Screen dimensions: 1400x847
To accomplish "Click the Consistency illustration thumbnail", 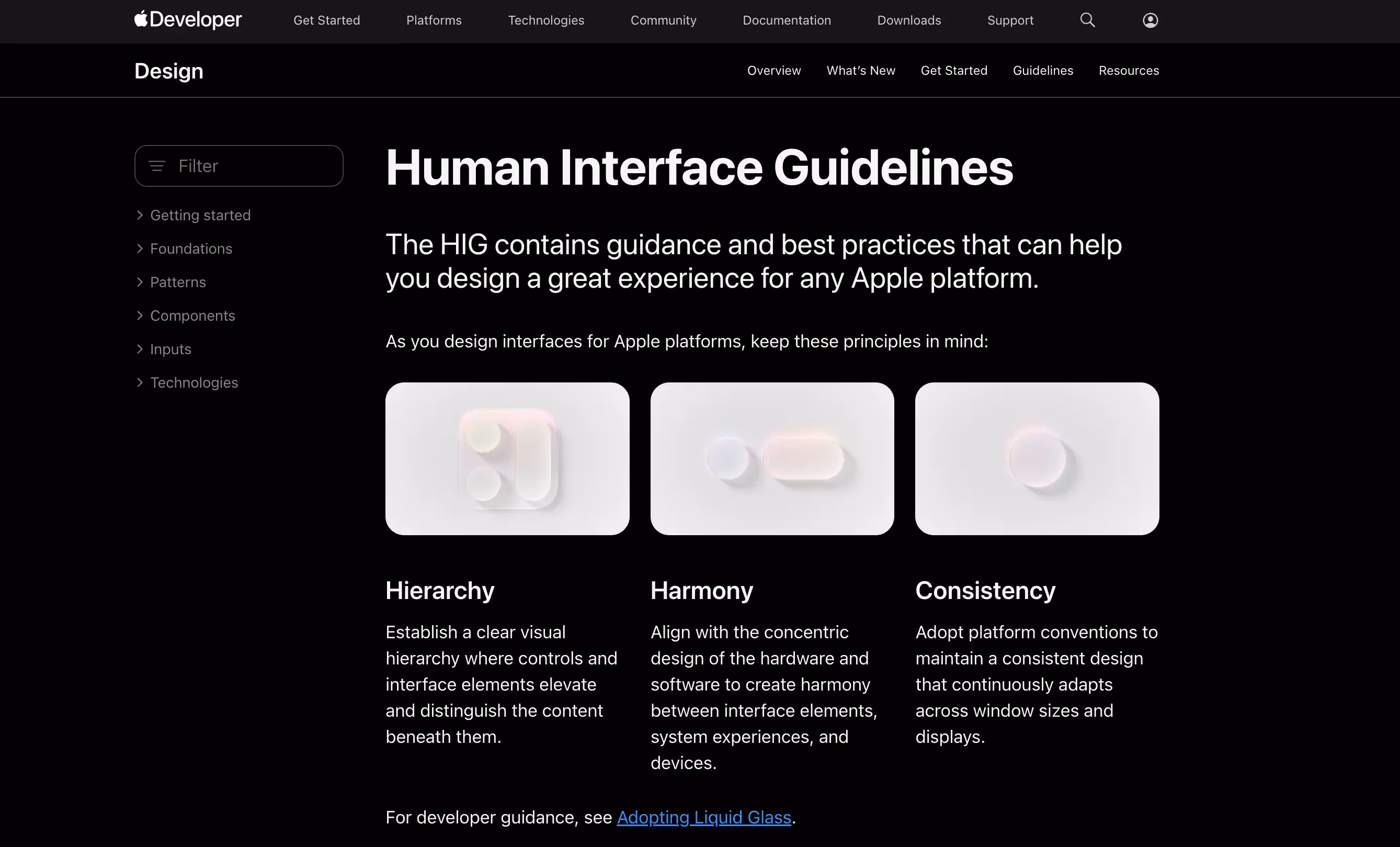I will pos(1037,459).
